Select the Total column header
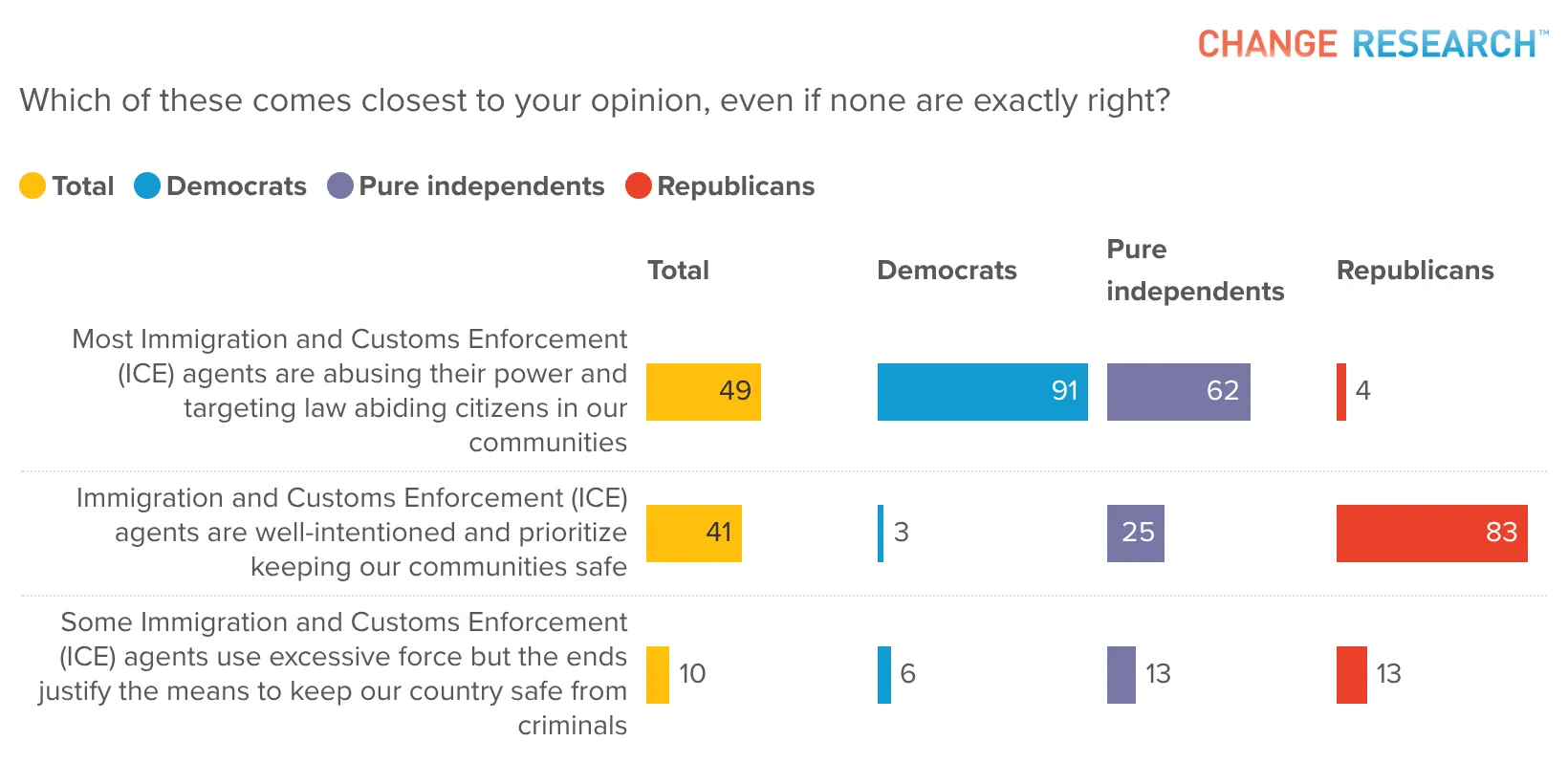The height and width of the screenshot is (763, 1568). (x=678, y=270)
